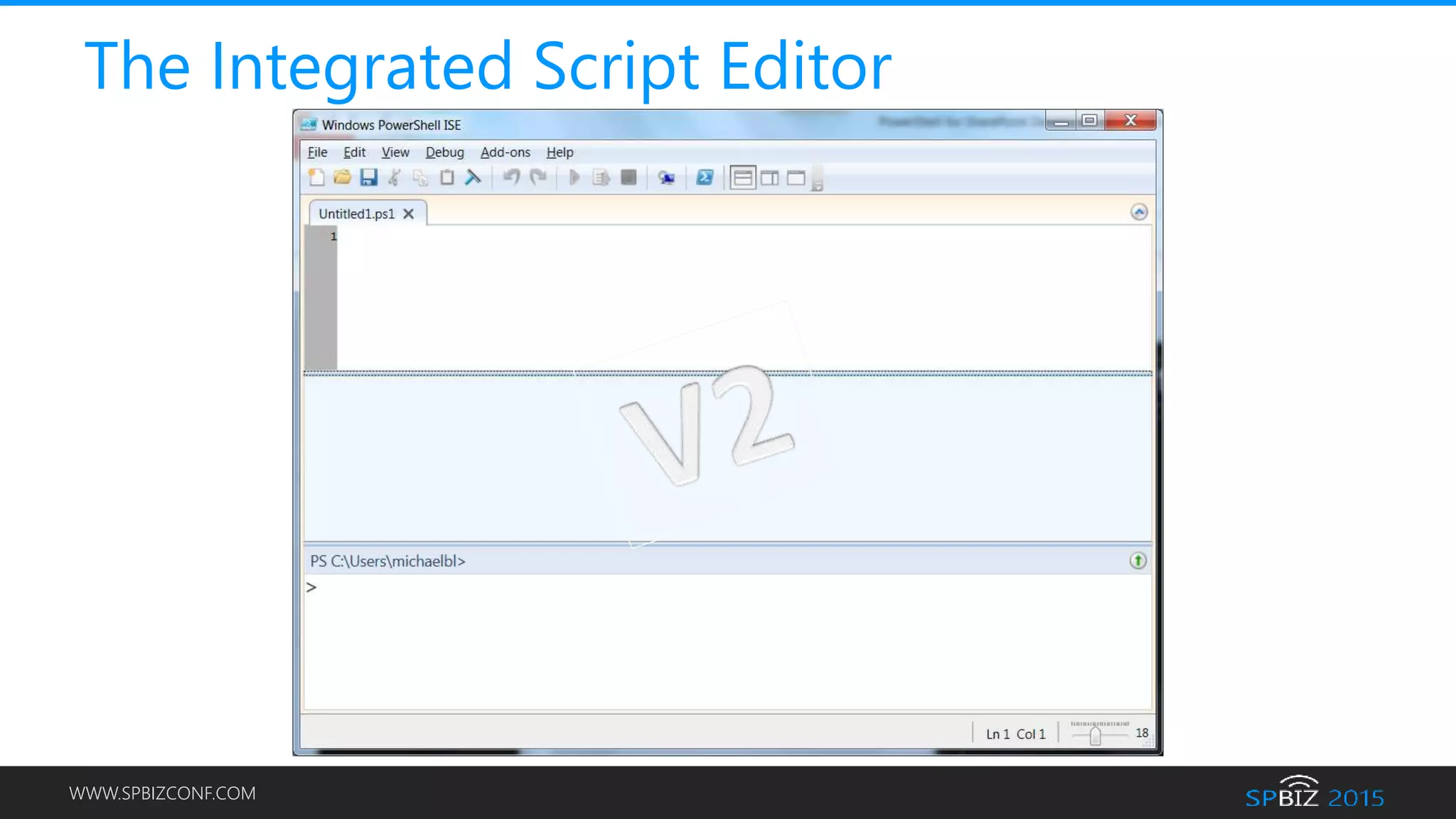This screenshot has height=819, width=1456.
Task: Click inside the script editor area
Action: pos(744,298)
